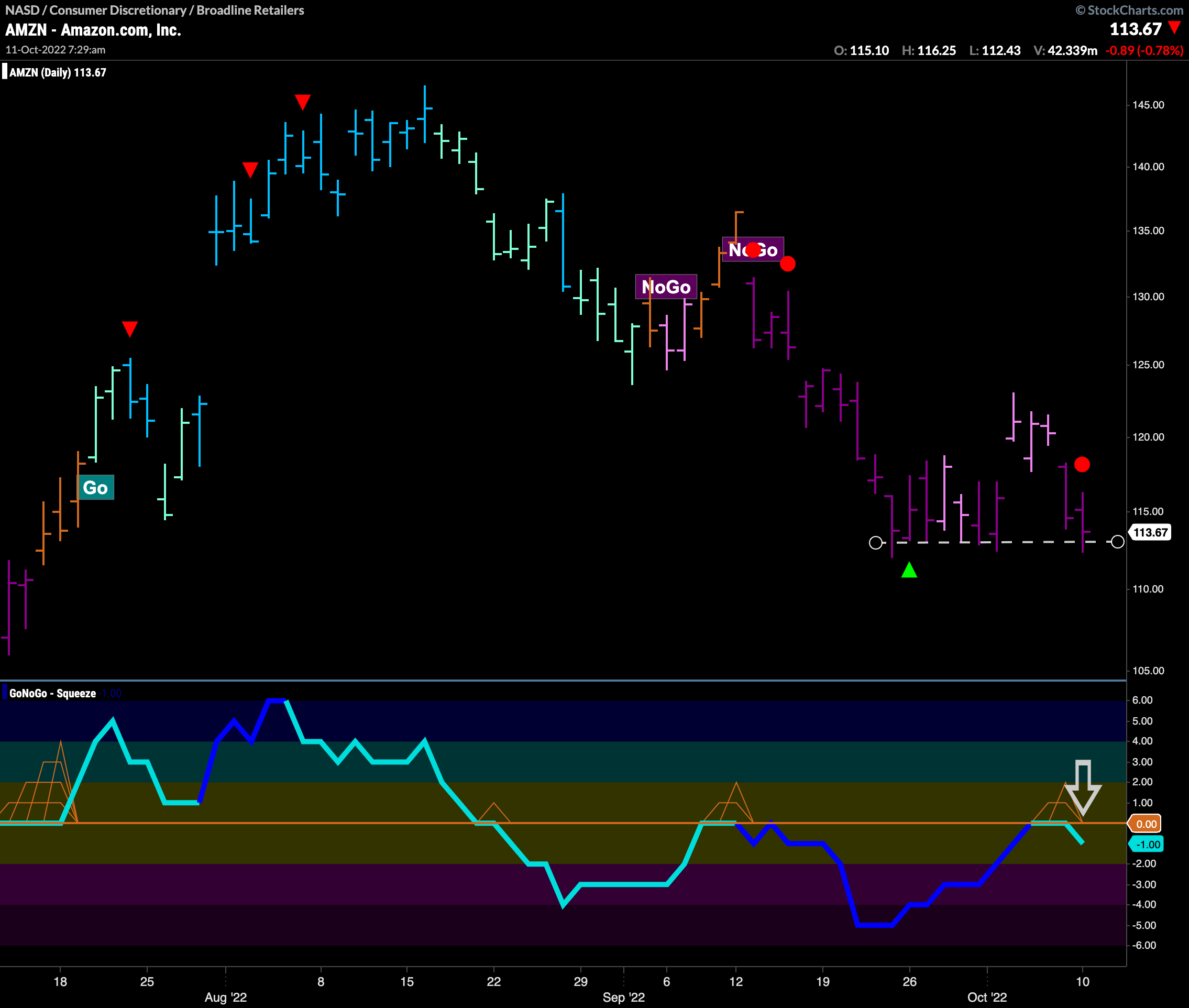The height and width of the screenshot is (1008, 1189).
Task: Click 6.00 oscillator axis label
Action: click(1142, 700)
